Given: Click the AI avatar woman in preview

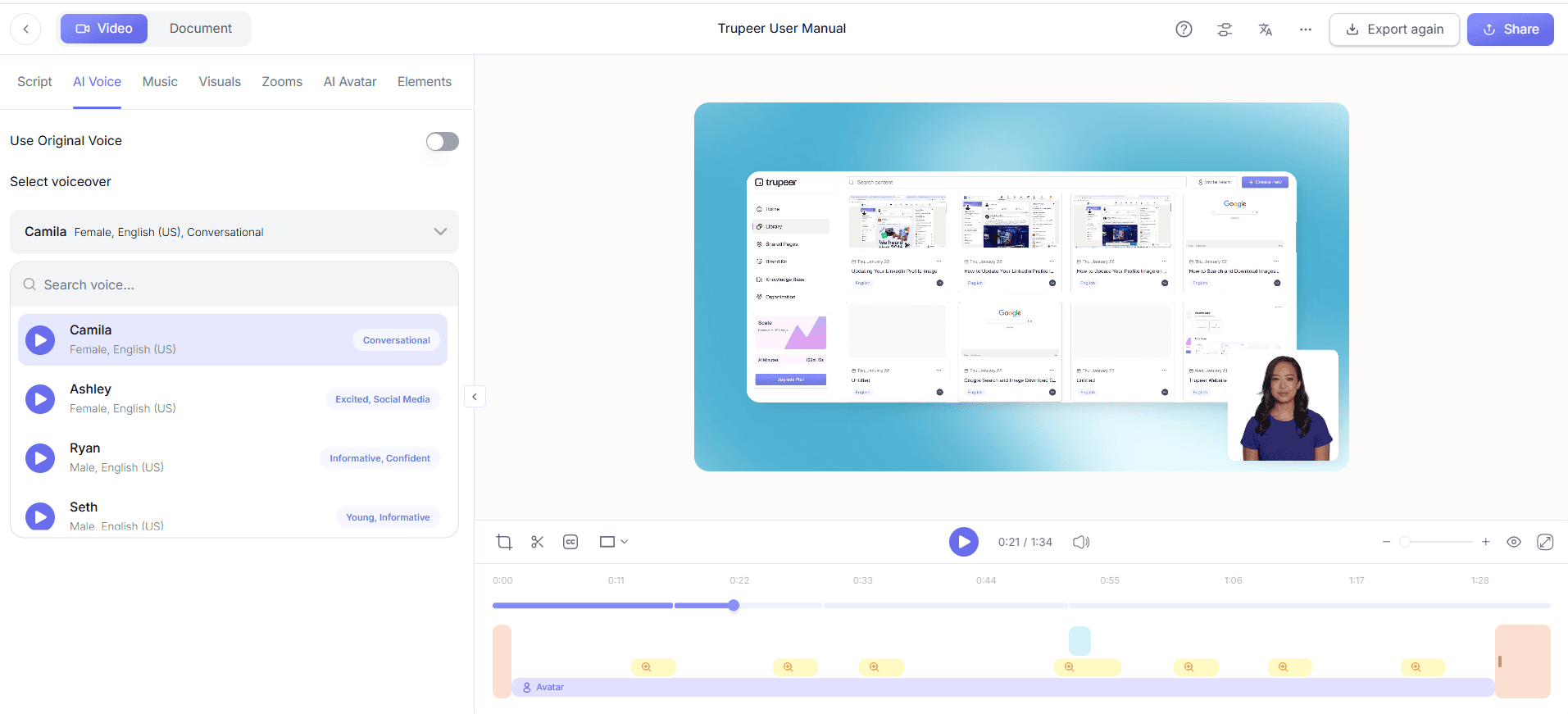Looking at the screenshot, I should pyautogui.click(x=1284, y=406).
